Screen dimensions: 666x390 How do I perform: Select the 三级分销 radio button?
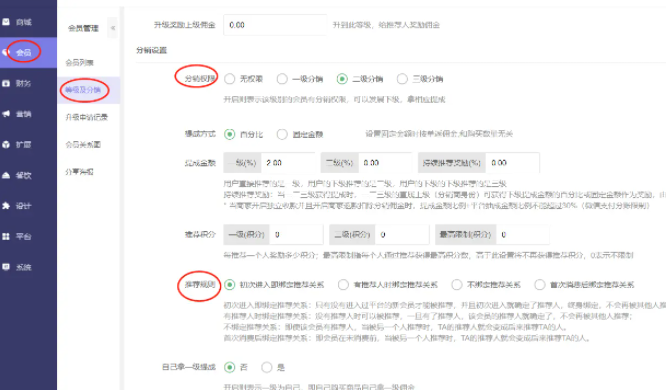pos(402,79)
